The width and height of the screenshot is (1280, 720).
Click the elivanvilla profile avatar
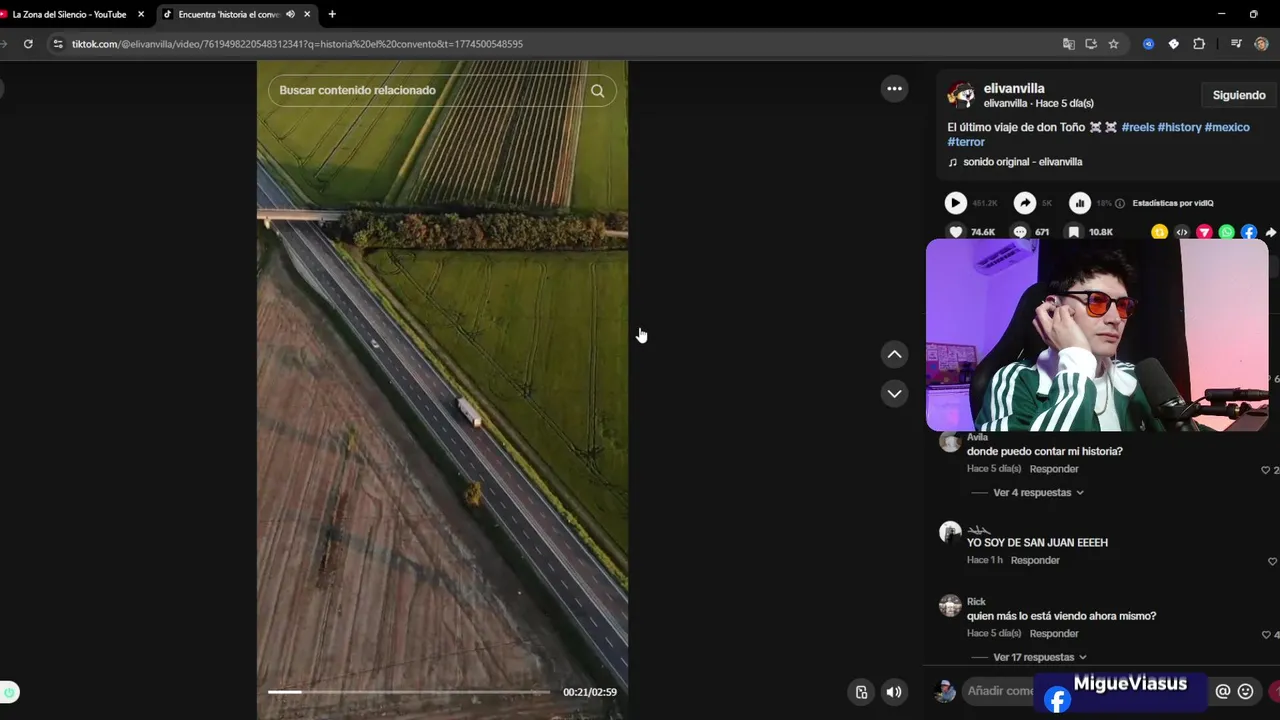[961, 95]
